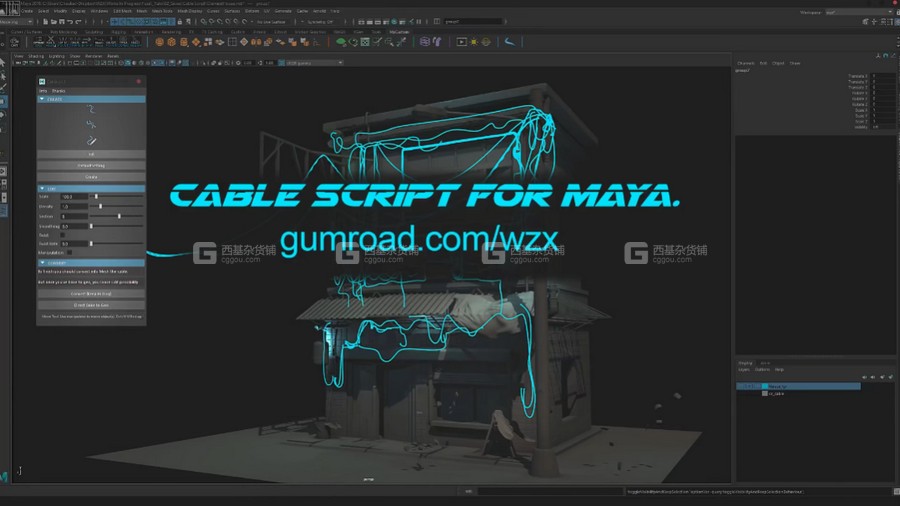
Task: Click the Undo arrow icon
Action: click(70, 22)
